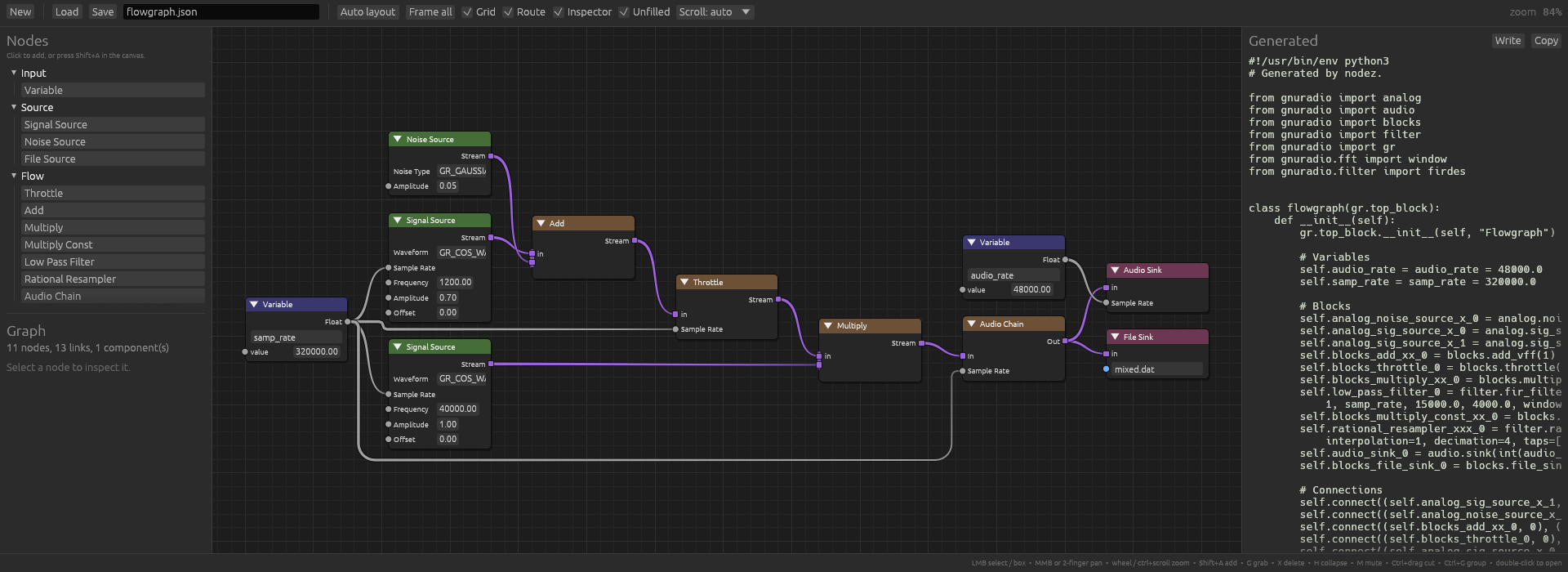The image size is (1568, 572).
Task: Click the Load button
Action: pos(67,11)
